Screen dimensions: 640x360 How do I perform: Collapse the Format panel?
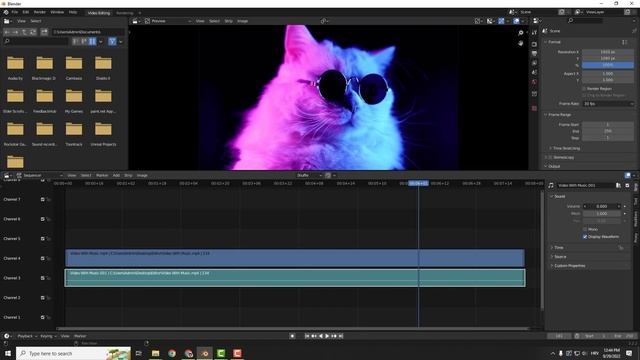pos(553,42)
